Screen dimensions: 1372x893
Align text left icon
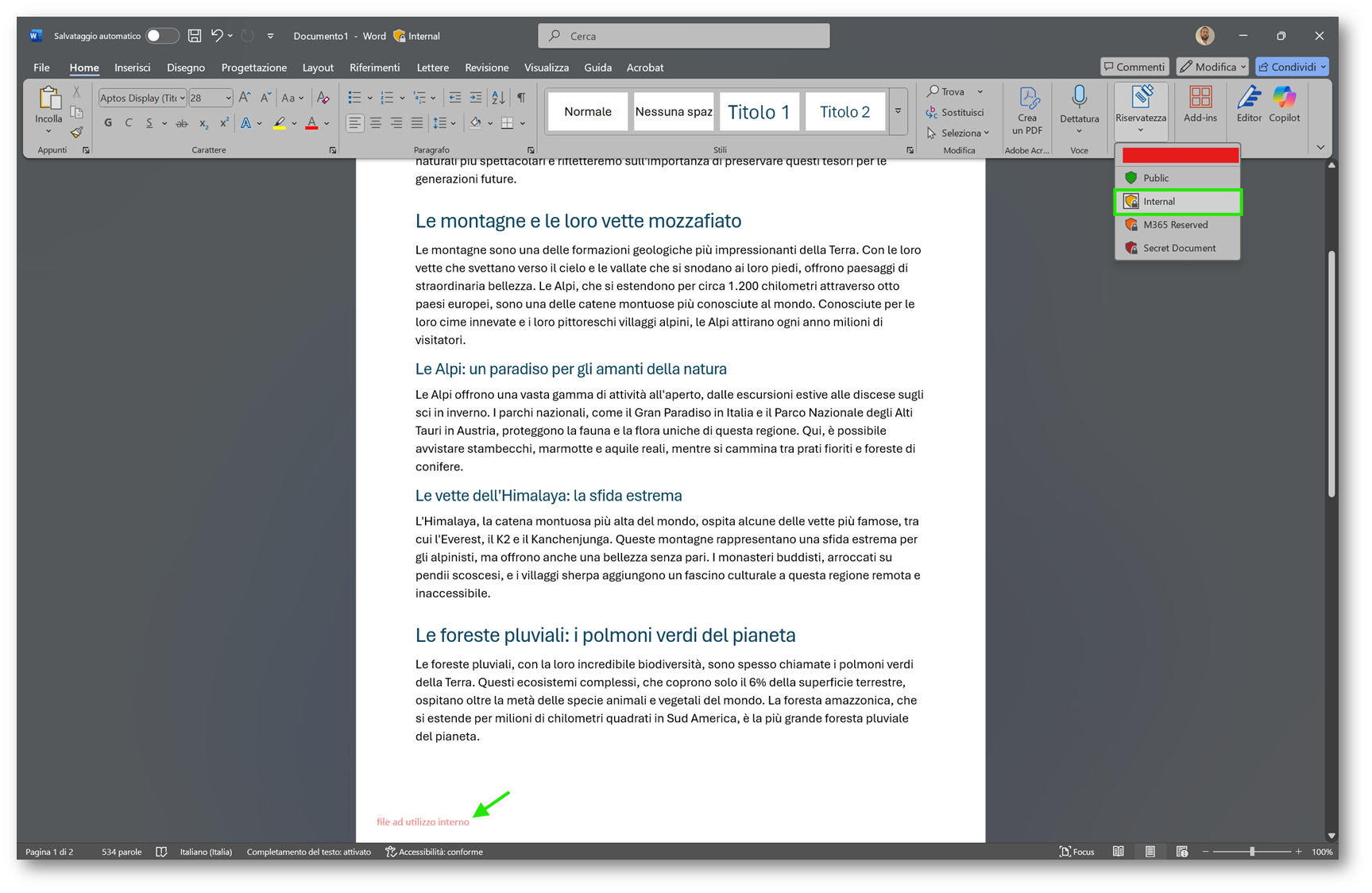pyautogui.click(x=354, y=123)
